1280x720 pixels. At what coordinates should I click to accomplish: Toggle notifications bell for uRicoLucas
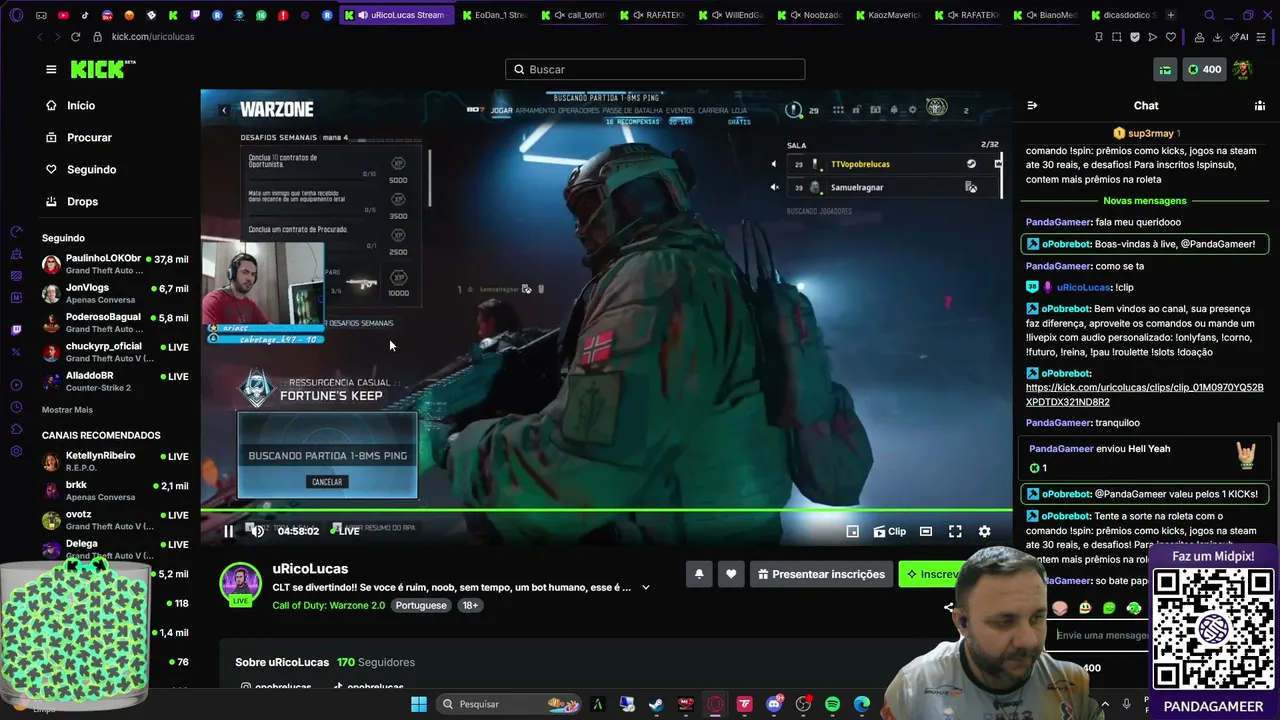[x=699, y=574]
